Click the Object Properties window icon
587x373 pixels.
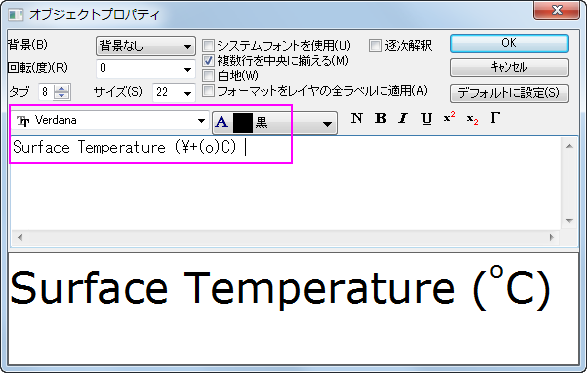coord(15,15)
